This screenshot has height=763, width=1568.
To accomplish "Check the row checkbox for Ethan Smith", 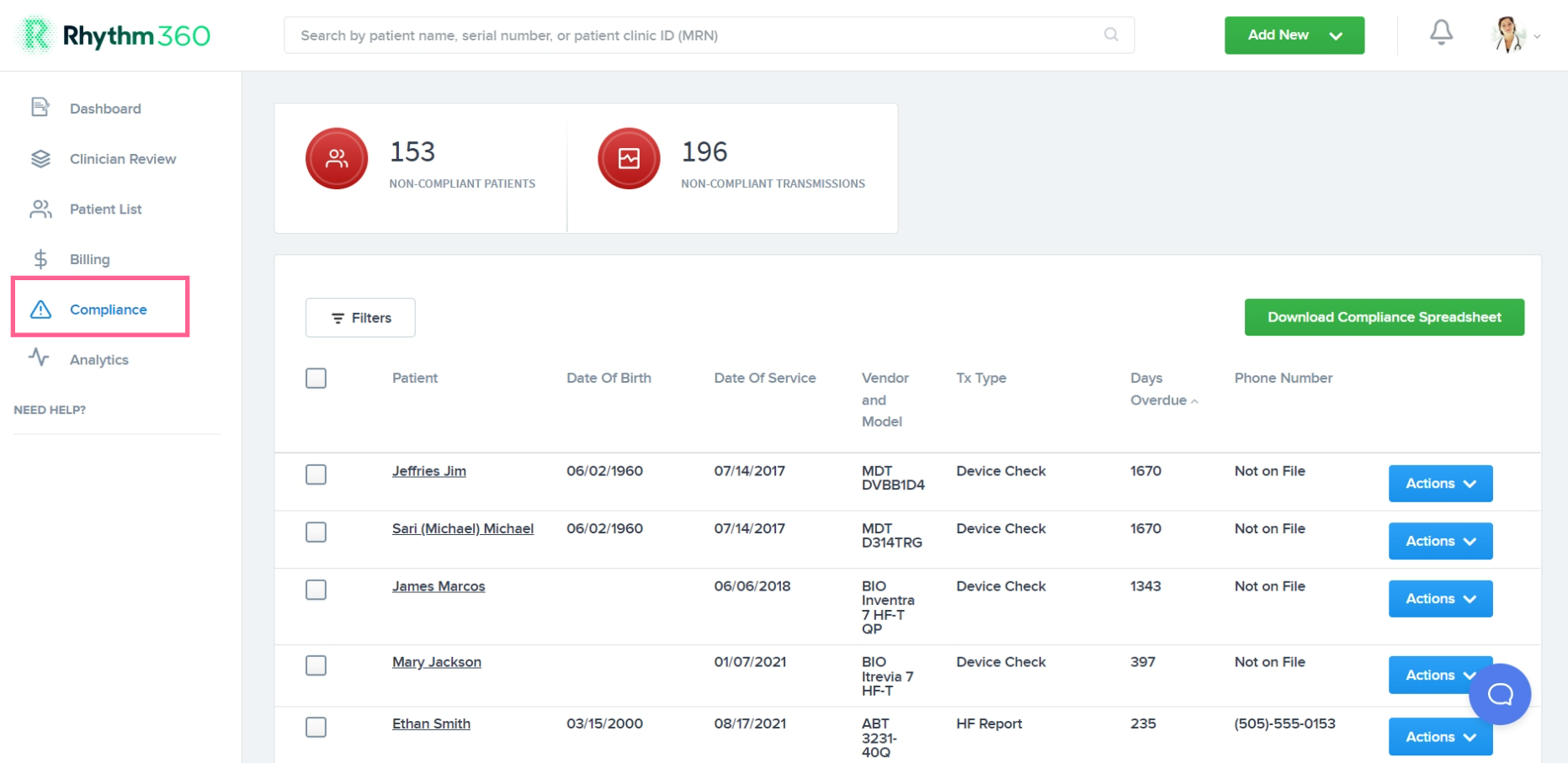I will (x=316, y=727).
